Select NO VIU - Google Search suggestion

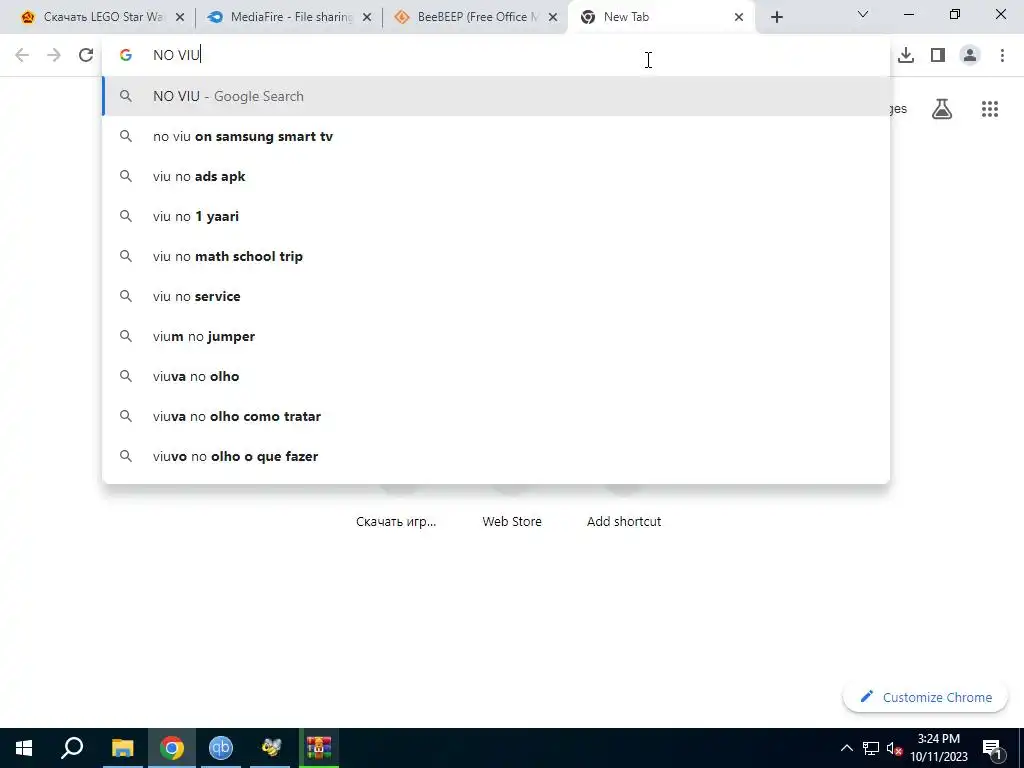tap(496, 96)
